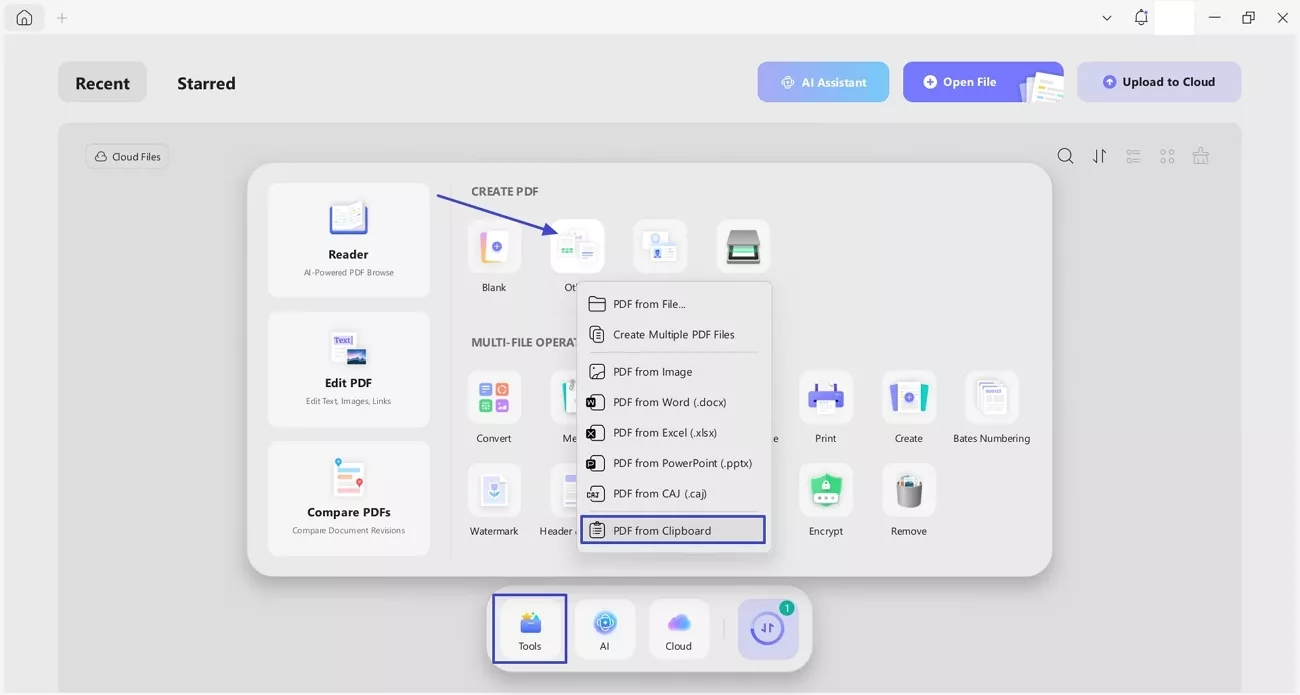Open Cloud Files
Viewport: 1300px width, 695px height.
(x=127, y=156)
